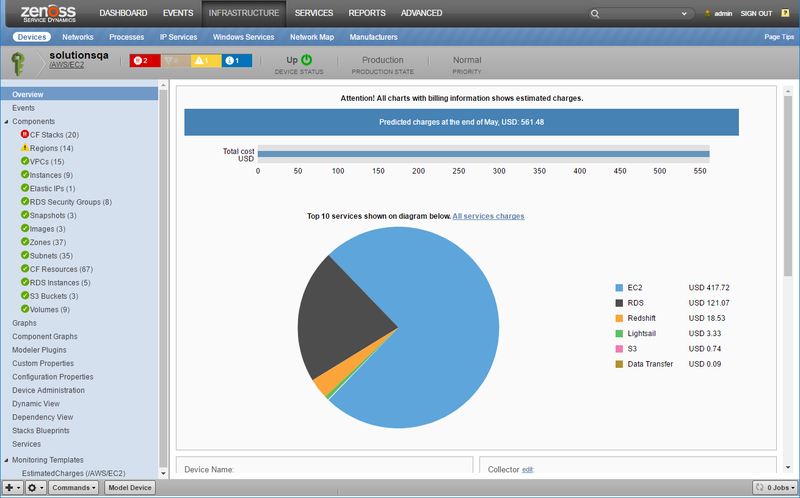Open the Manufacturers tab
Viewport: 800px width, 498px height.
point(373,37)
